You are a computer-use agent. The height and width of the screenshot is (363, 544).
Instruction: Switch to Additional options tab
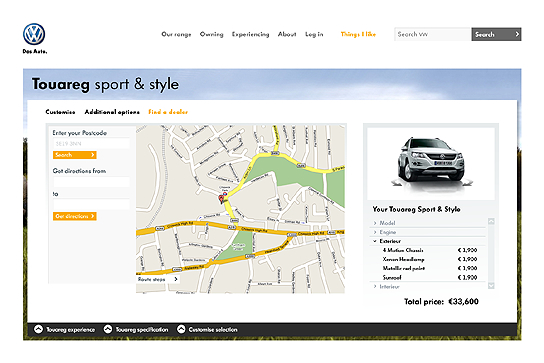112,112
